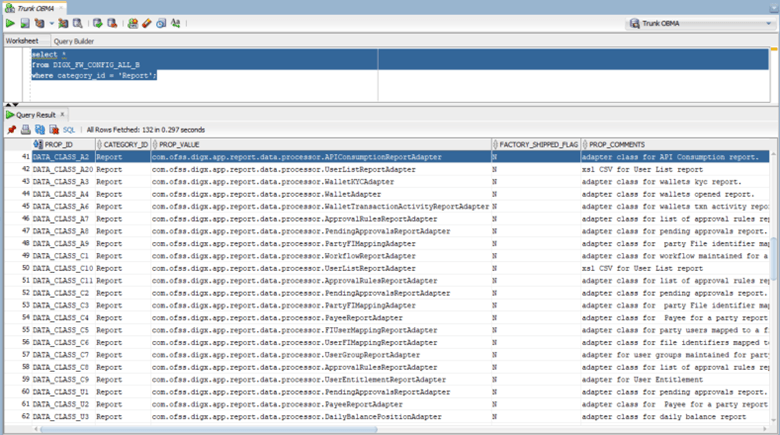Clear the worksheet with eraser icon
Viewport: 780px width, 435px height.
pos(147,23)
